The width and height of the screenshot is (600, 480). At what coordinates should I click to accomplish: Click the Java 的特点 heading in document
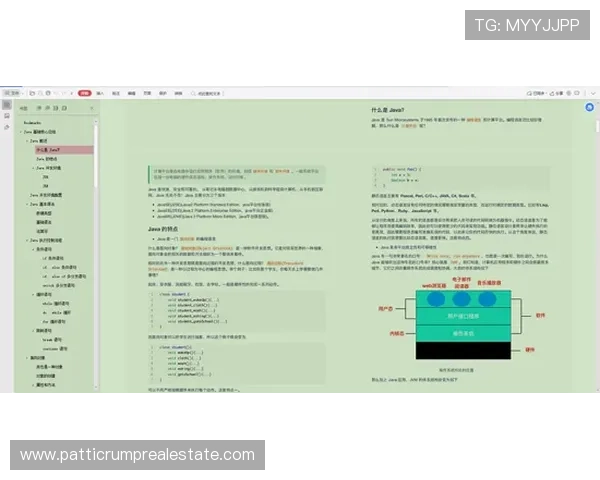tap(163, 229)
